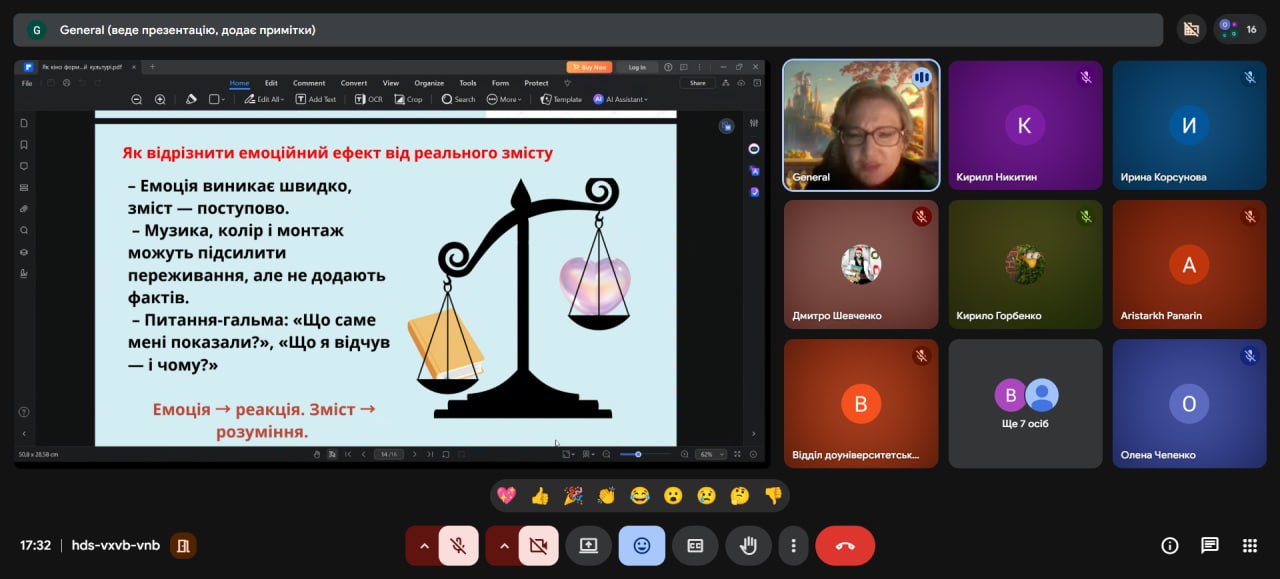Click the present screen button
Viewport: 1280px width, 579px height.
[x=588, y=546]
